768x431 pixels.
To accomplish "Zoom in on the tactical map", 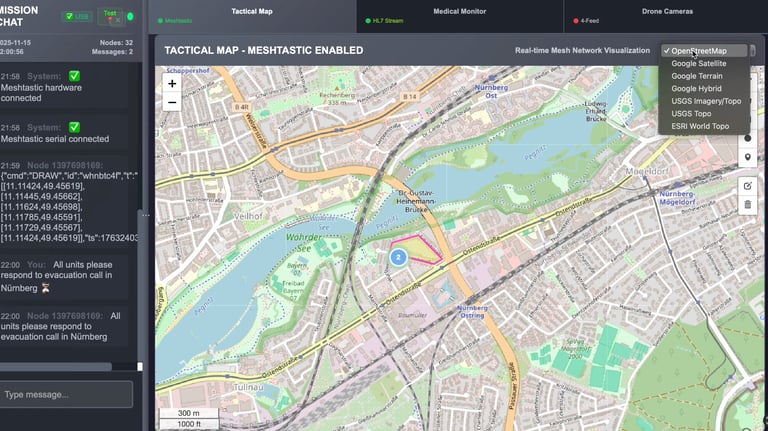I will [x=172, y=84].
